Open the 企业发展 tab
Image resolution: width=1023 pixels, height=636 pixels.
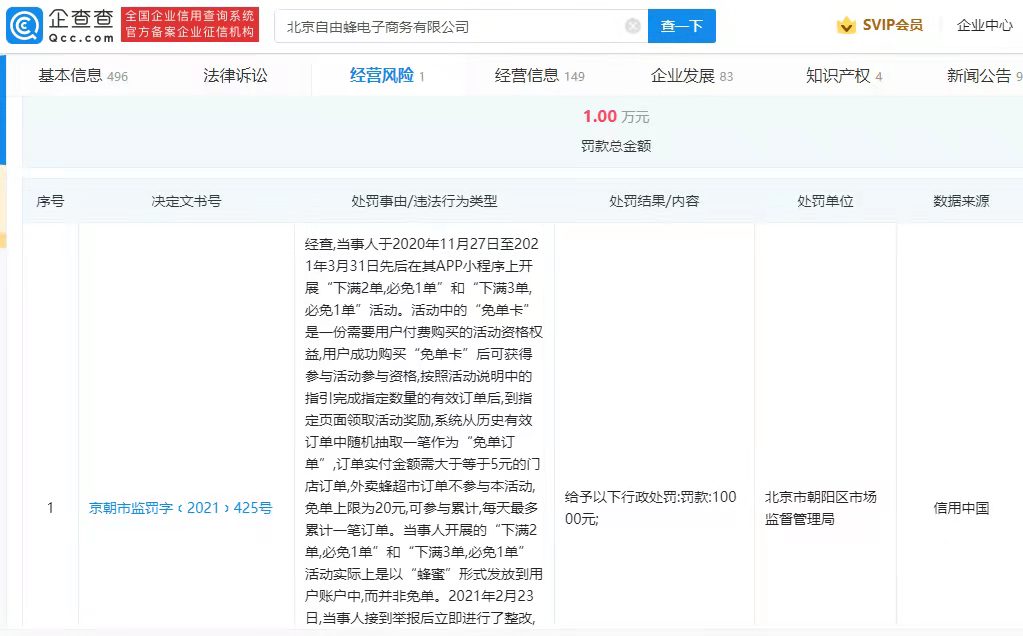[692, 76]
